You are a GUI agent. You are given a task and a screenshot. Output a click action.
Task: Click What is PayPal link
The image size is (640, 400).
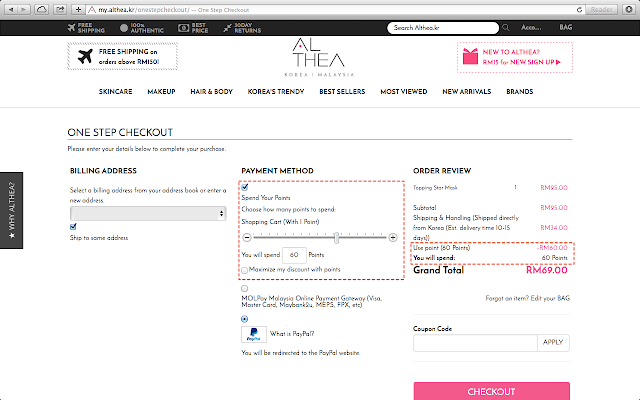pyautogui.click(x=292, y=334)
